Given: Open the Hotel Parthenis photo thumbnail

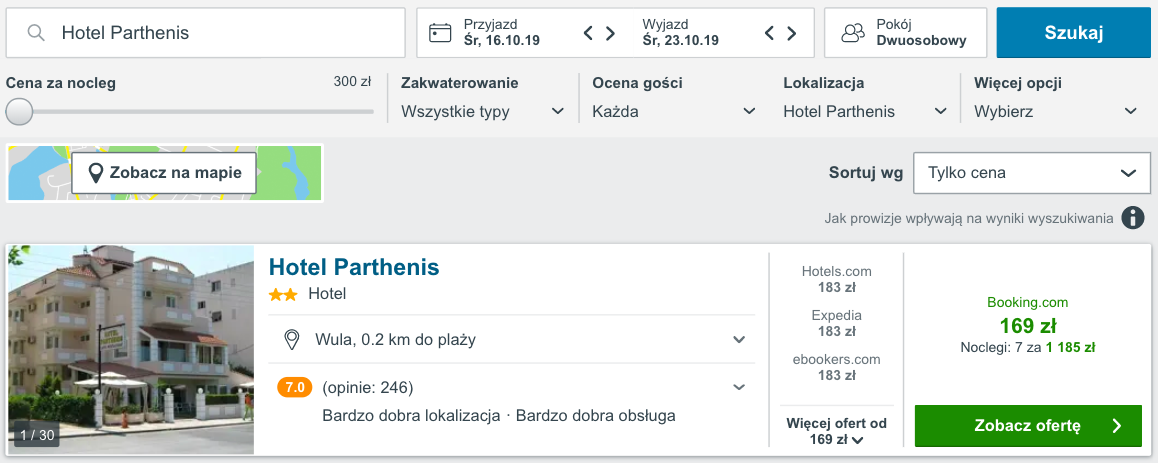Looking at the screenshot, I should [131, 350].
